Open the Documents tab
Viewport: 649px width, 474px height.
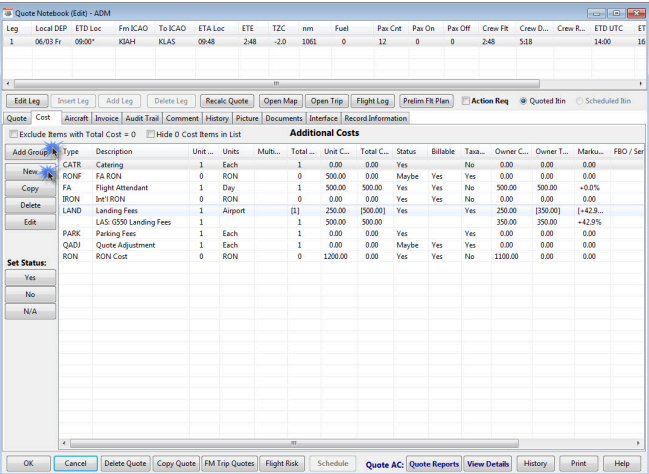(x=284, y=118)
